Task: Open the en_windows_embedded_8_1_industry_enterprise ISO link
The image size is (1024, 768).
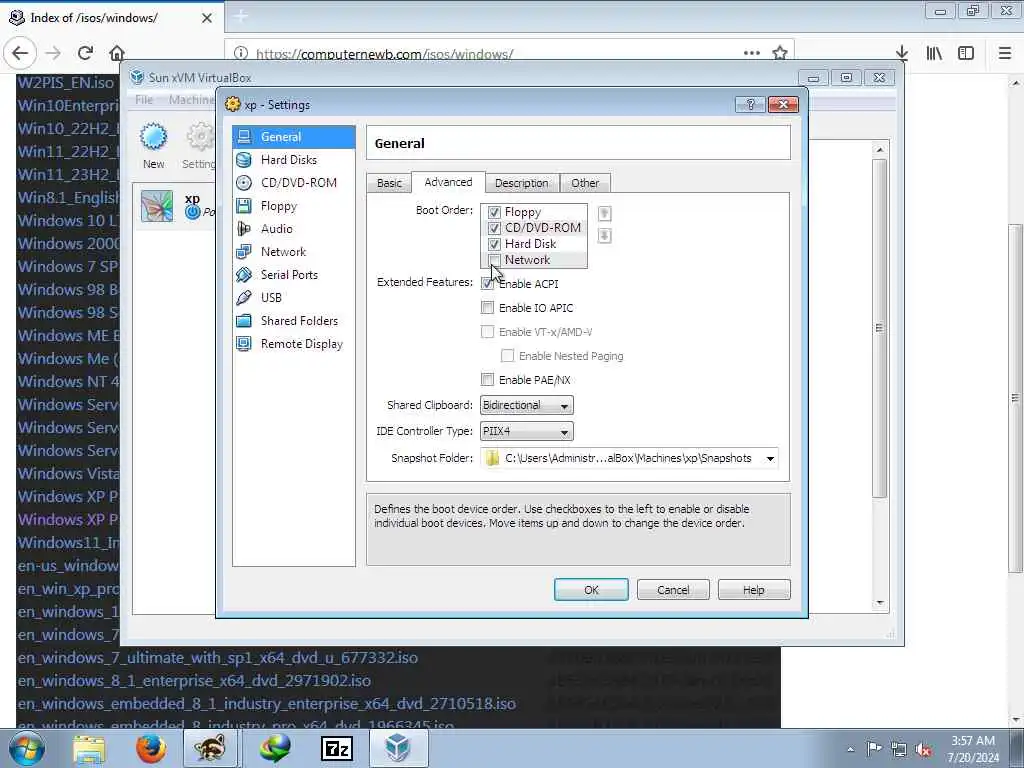Action: [x=266, y=703]
